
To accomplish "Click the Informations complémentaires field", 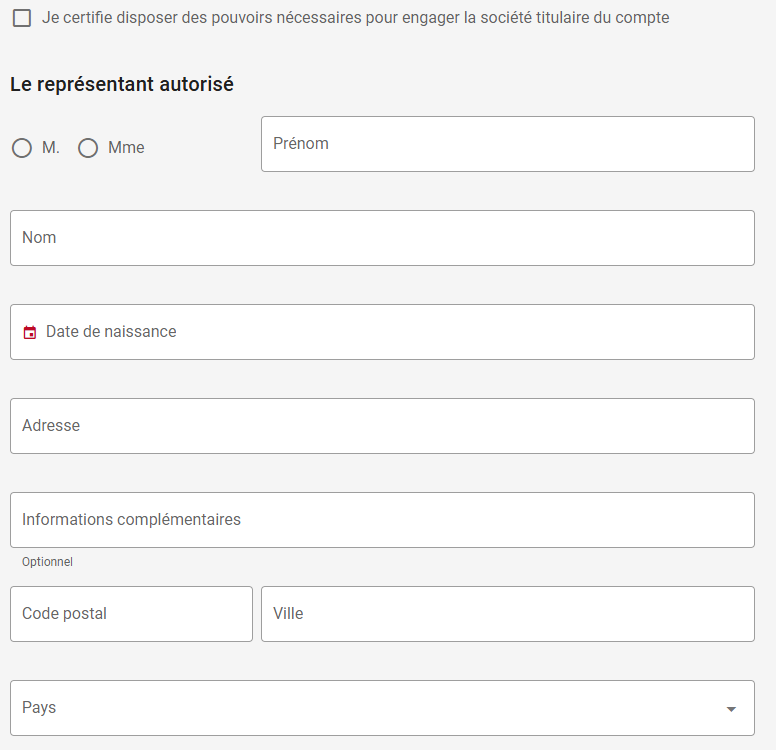I will point(382,520).
